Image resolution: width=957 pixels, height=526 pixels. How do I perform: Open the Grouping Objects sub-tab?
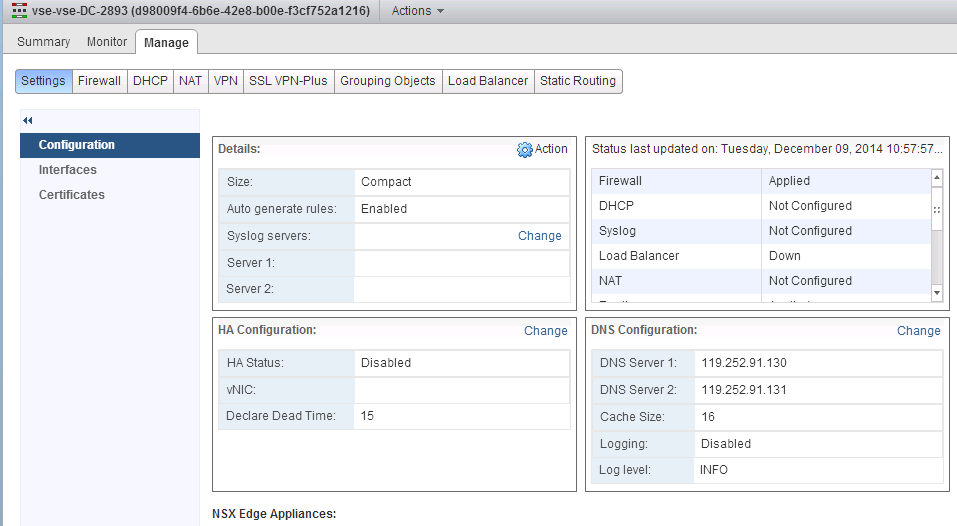(388, 81)
